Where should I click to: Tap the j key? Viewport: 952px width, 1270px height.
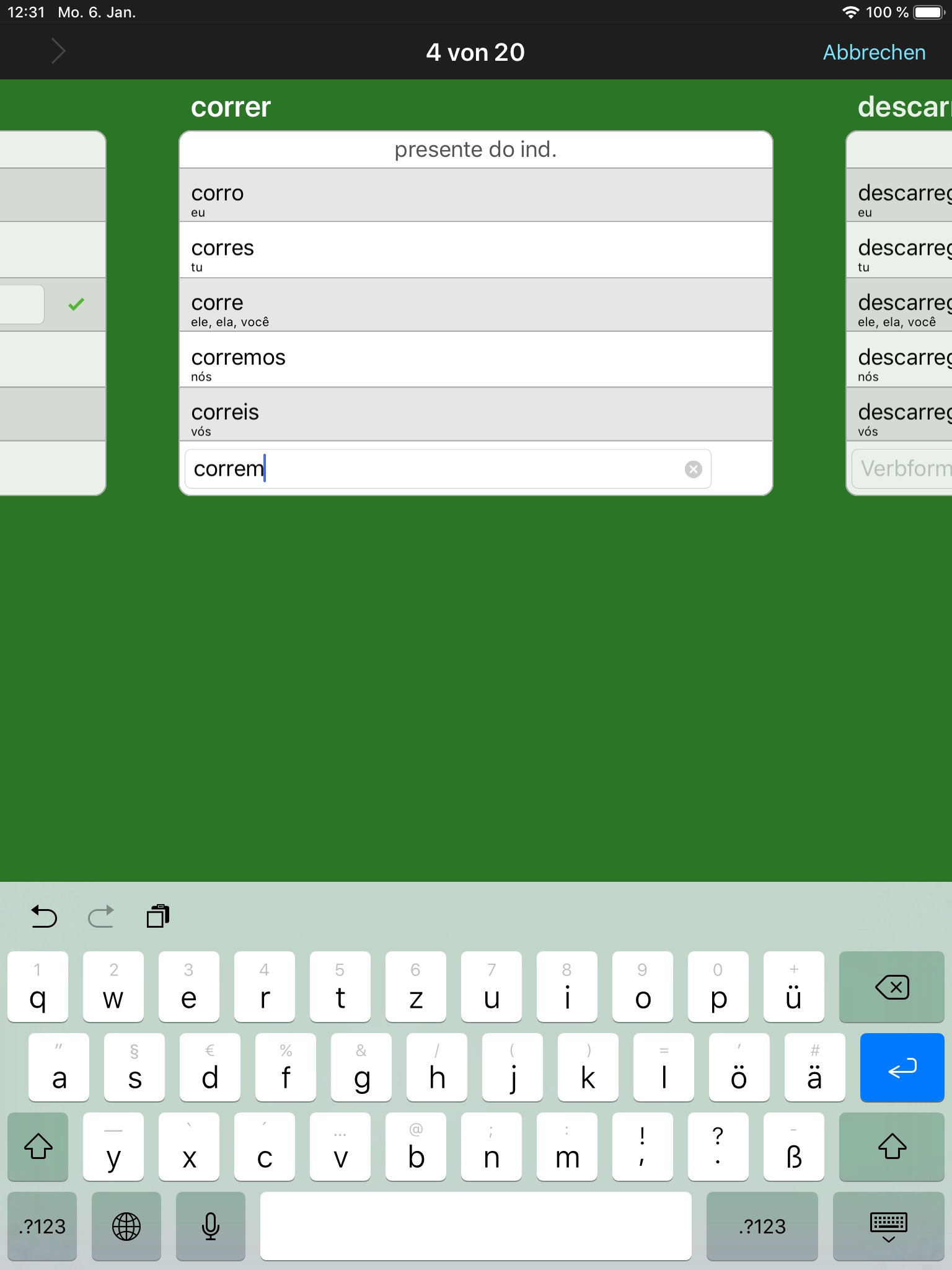click(x=513, y=1067)
